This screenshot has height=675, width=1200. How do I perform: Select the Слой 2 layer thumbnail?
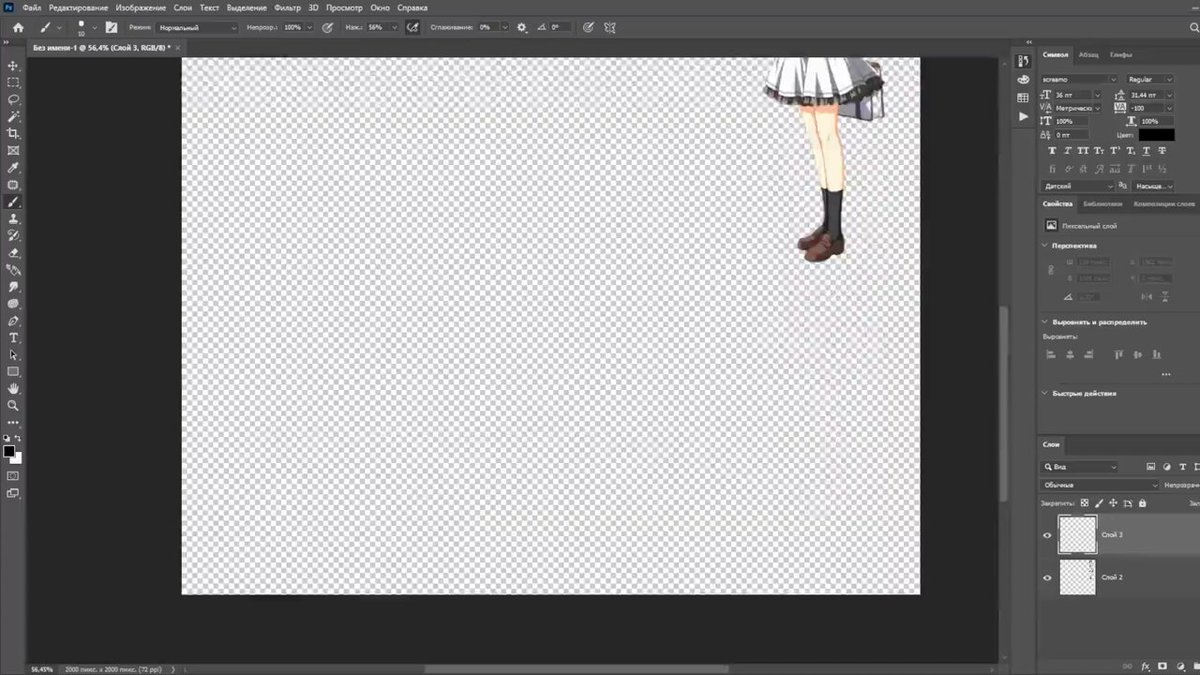point(1077,578)
